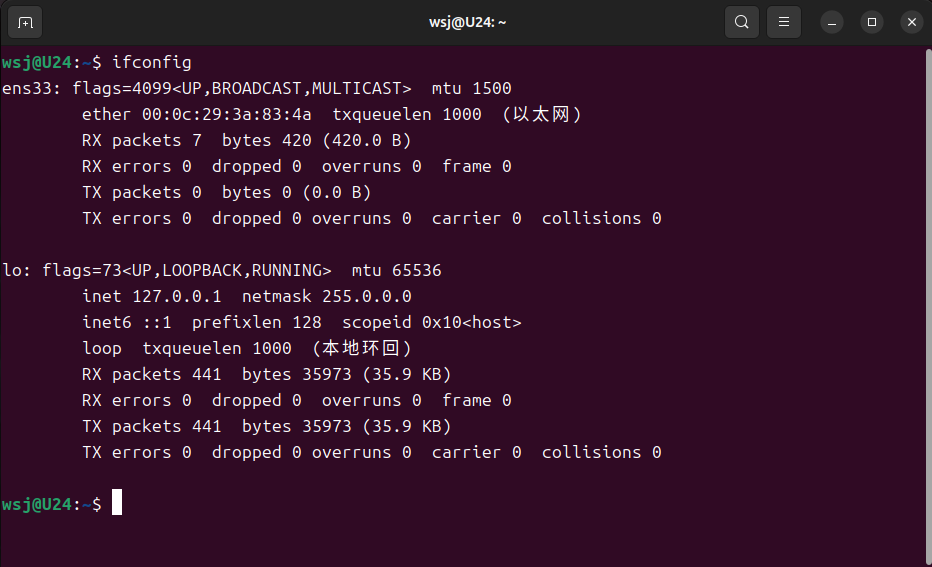932x567 pixels.
Task: Click the terminal vertical scrollbar
Action: pyautogui.click(x=928, y=306)
